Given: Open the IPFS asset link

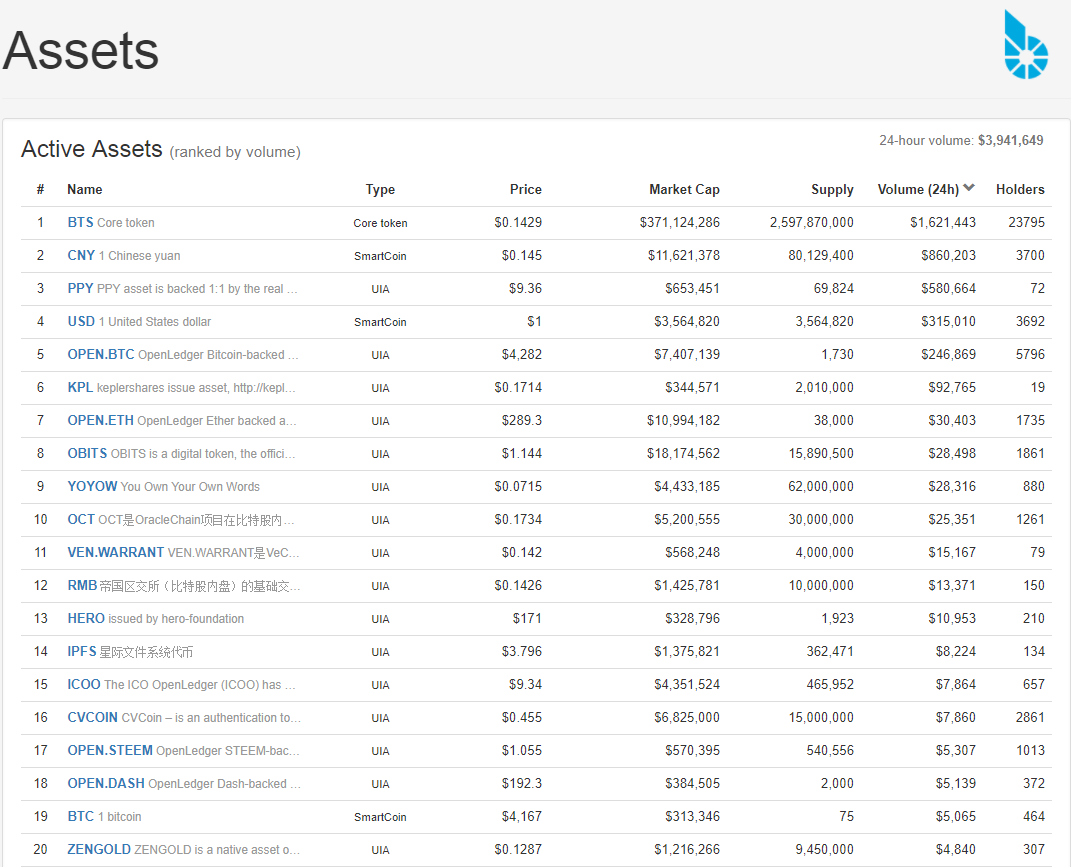Looking at the screenshot, I should point(82,651).
